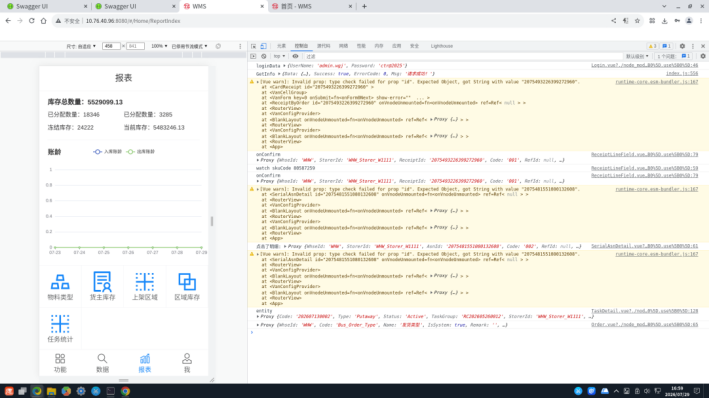The image size is (709, 399).
Task: Open device toolbar more options menu
Action: pyautogui.click(x=240, y=46)
